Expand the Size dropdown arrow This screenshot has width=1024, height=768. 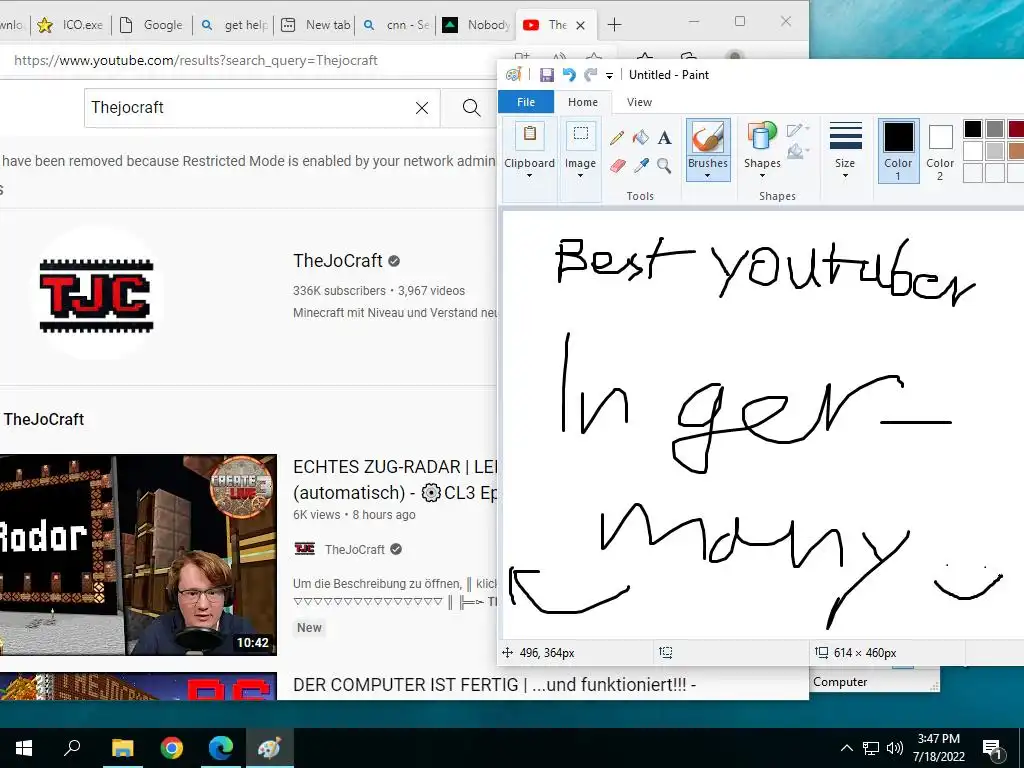pyautogui.click(x=845, y=176)
